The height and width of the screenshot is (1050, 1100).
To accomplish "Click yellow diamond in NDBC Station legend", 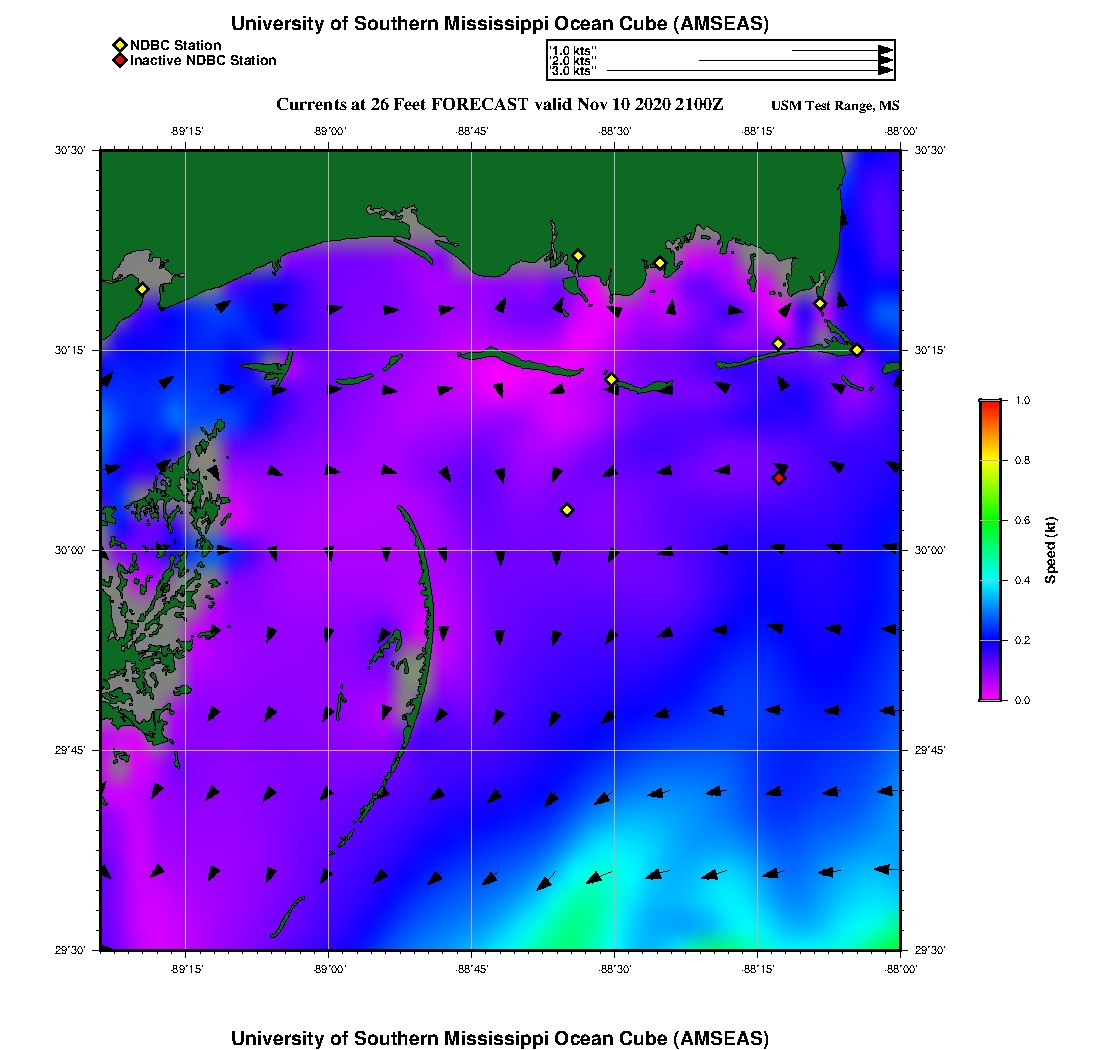I will click(x=119, y=45).
